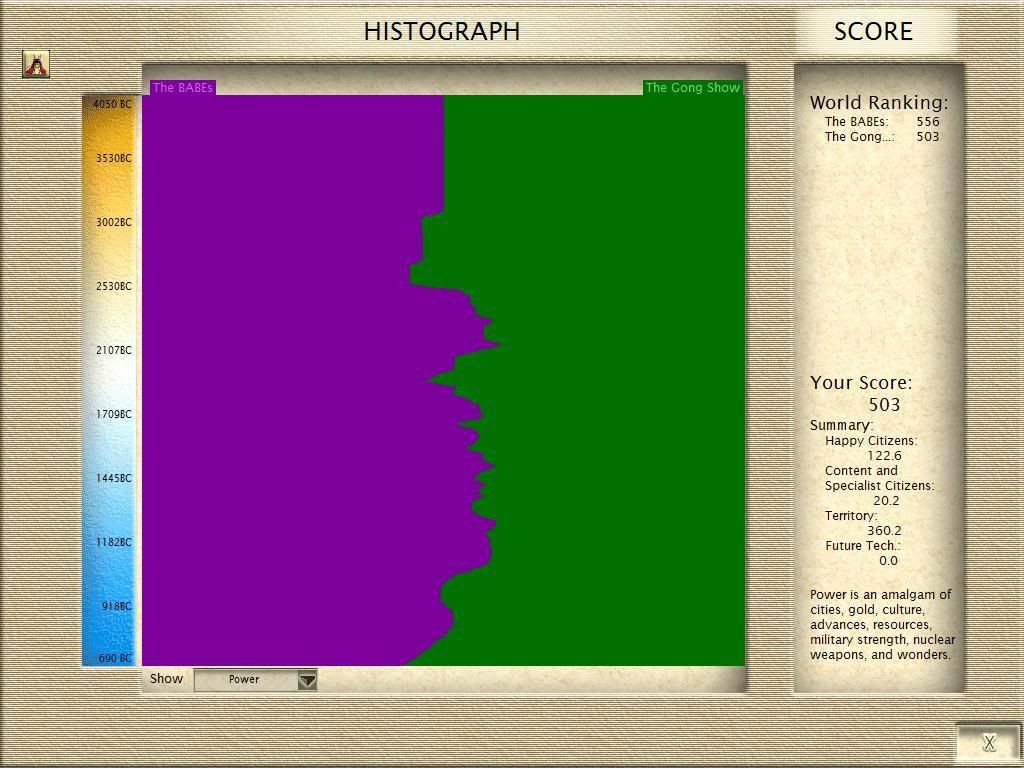Click the 918BC timeline label

coord(116,606)
